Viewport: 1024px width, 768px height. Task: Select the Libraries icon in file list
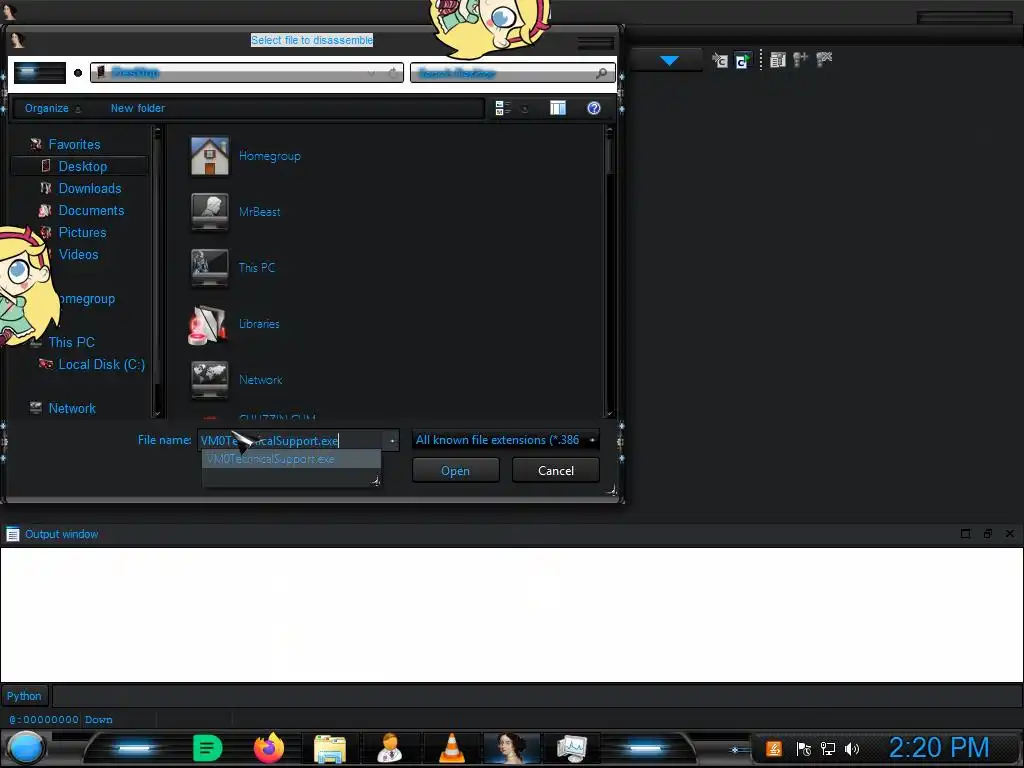tap(208, 324)
